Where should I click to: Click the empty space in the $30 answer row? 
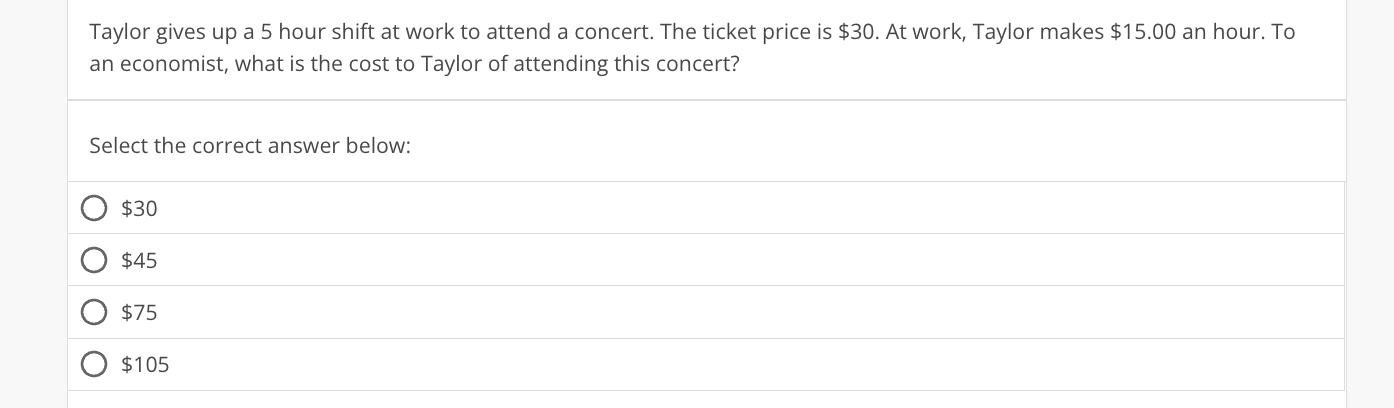tap(700, 208)
